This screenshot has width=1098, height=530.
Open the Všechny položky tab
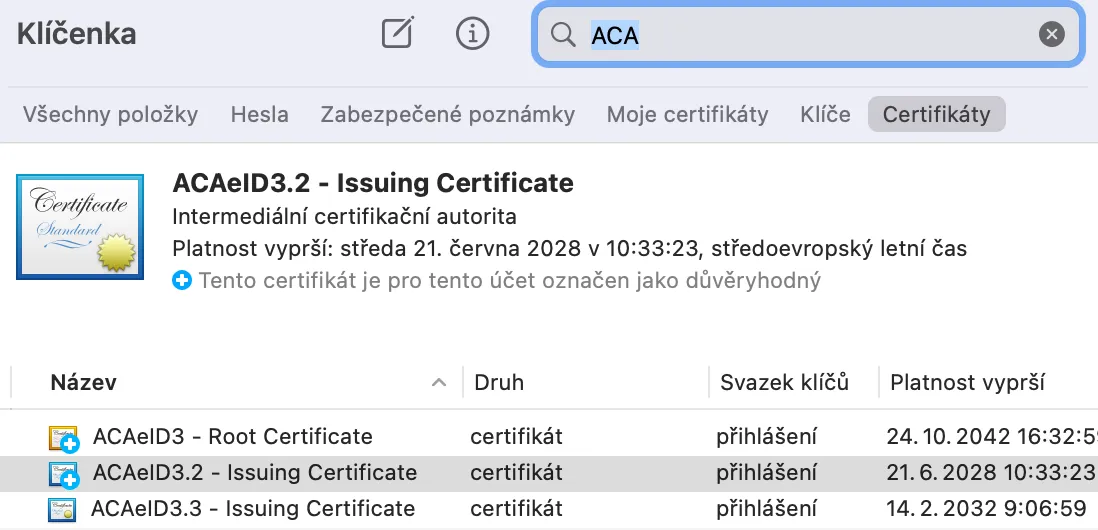click(110, 114)
